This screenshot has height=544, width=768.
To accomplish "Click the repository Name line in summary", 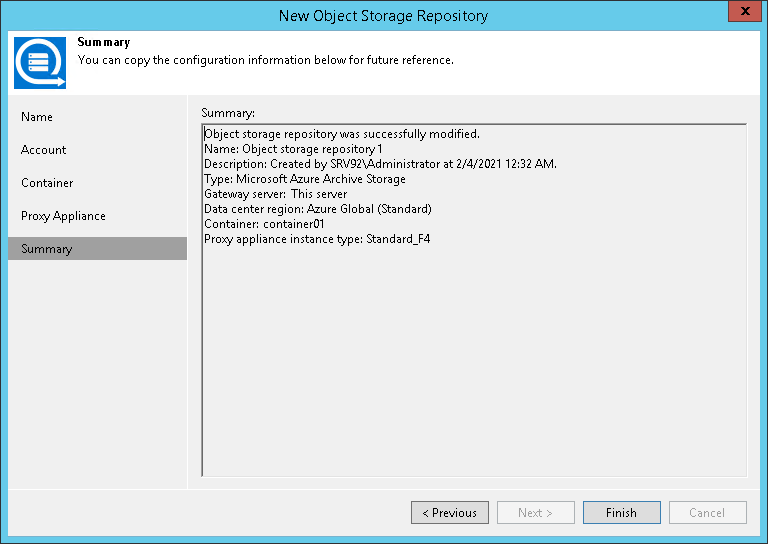I will (293, 149).
